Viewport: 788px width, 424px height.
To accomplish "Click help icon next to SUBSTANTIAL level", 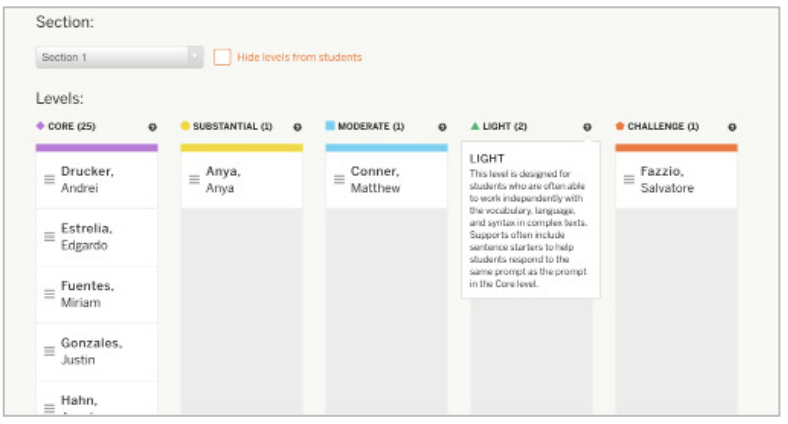I will coord(297,127).
